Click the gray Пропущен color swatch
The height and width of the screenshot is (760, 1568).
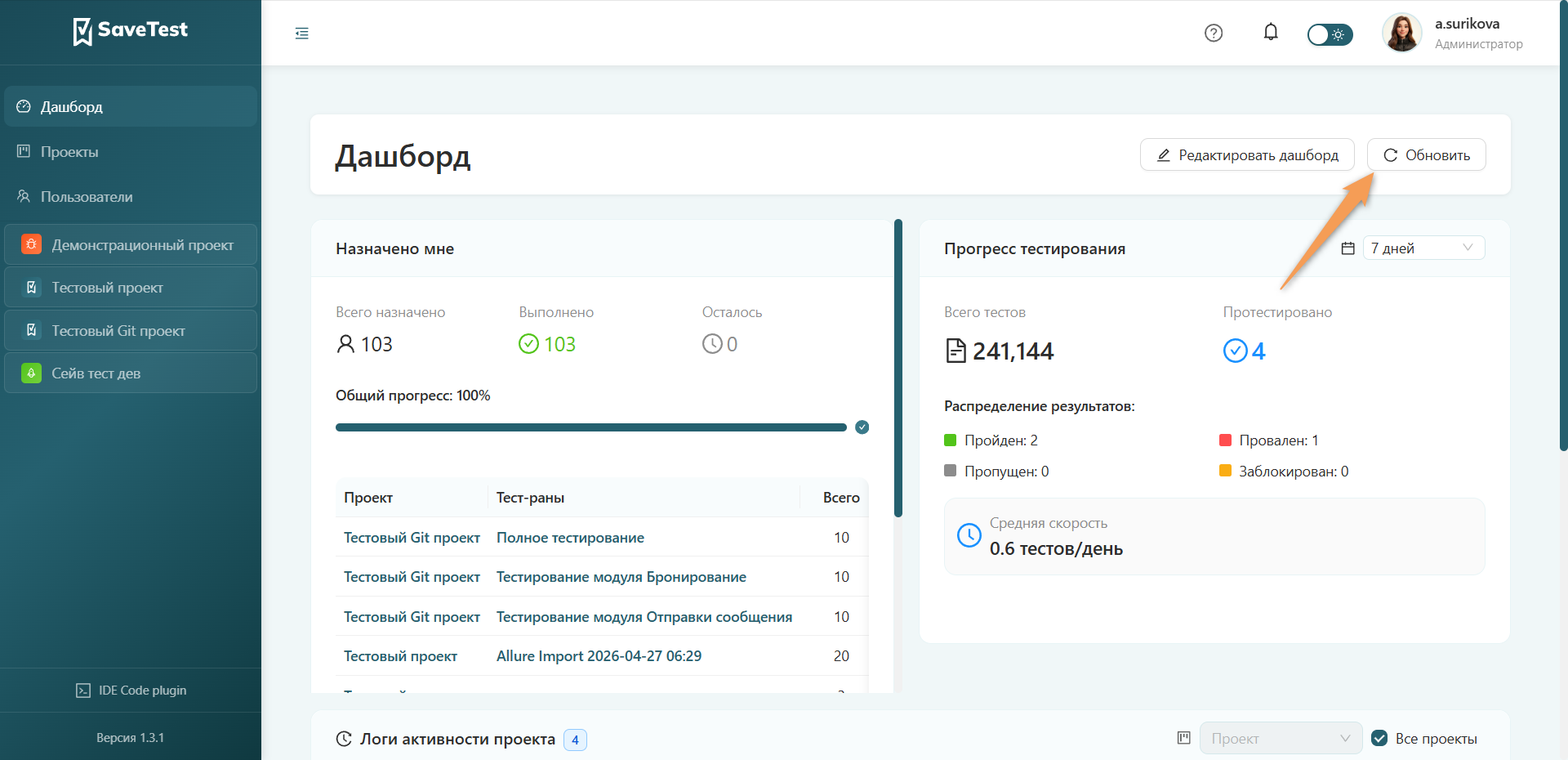pyautogui.click(x=951, y=471)
